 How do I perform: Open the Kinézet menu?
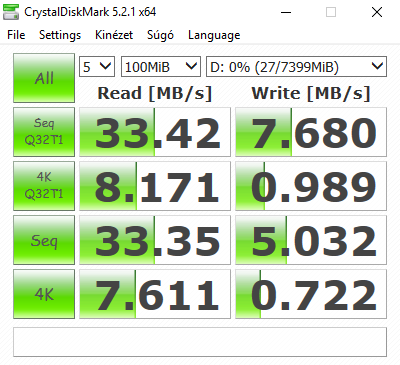pyautogui.click(x=114, y=35)
